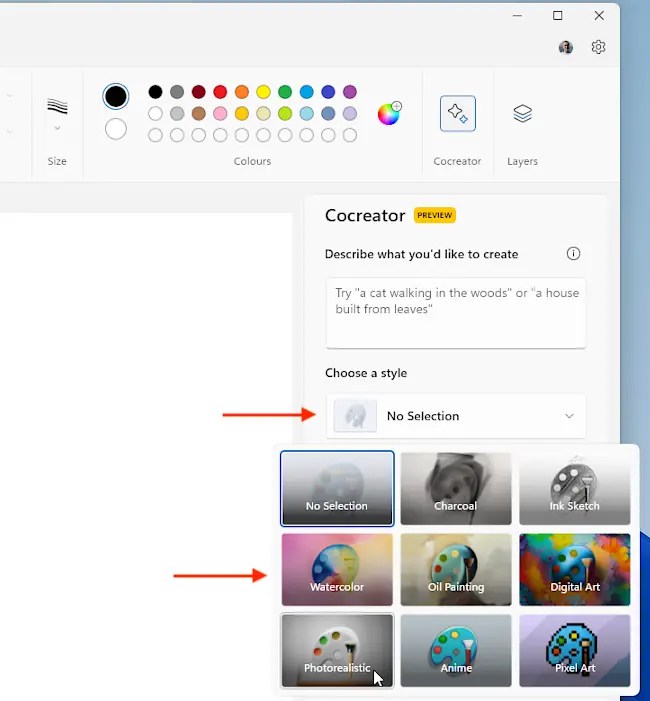650x701 pixels.
Task: Pick the purple colour swatch
Action: click(x=350, y=92)
